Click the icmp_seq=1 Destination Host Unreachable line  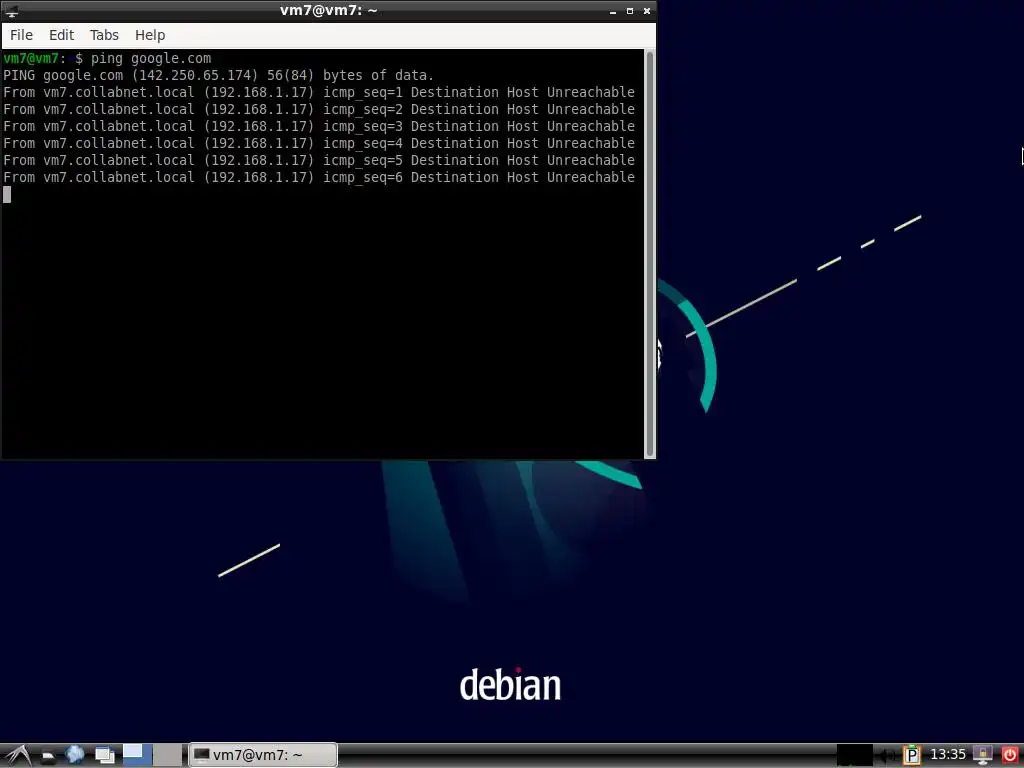coord(319,93)
